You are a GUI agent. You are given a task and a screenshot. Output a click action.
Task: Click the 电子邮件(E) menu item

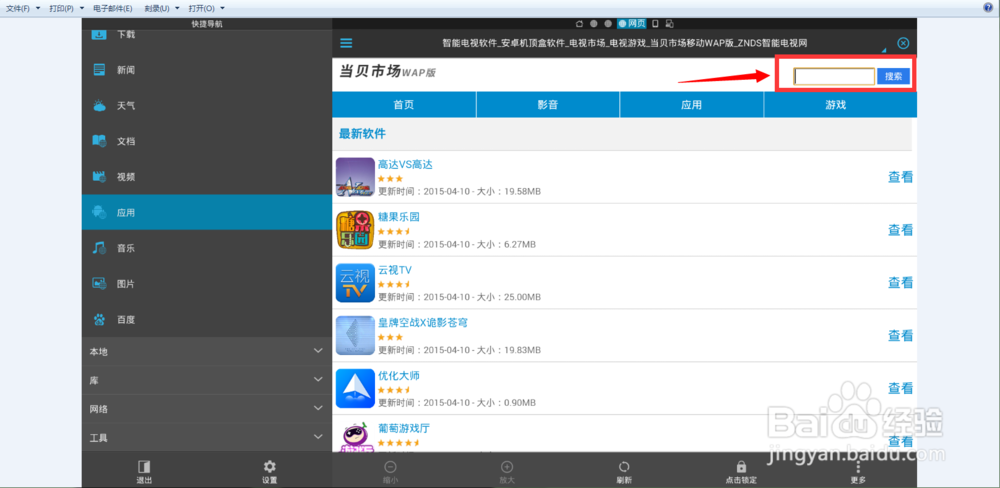[113, 8]
